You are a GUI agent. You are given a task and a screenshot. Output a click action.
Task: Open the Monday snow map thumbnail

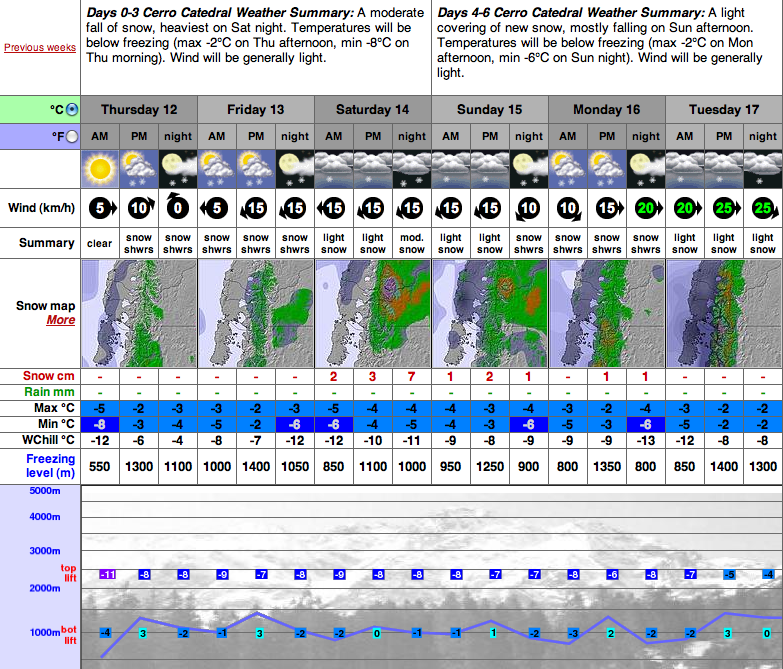click(607, 314)
